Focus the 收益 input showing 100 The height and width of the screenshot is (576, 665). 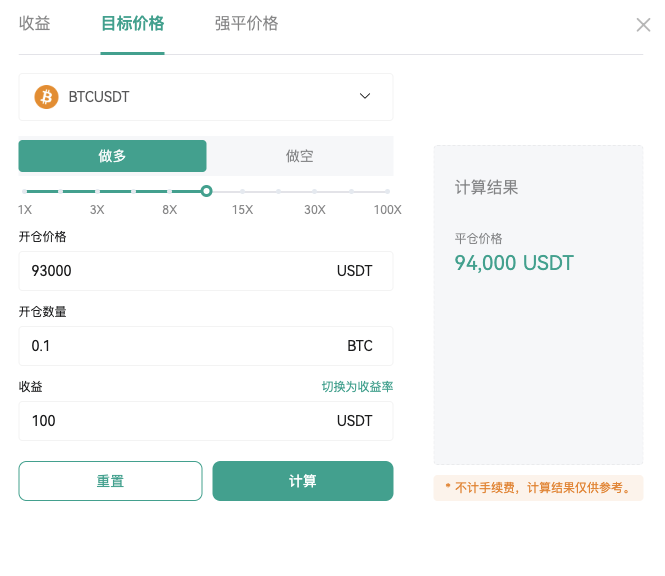(x=206, y=421)
